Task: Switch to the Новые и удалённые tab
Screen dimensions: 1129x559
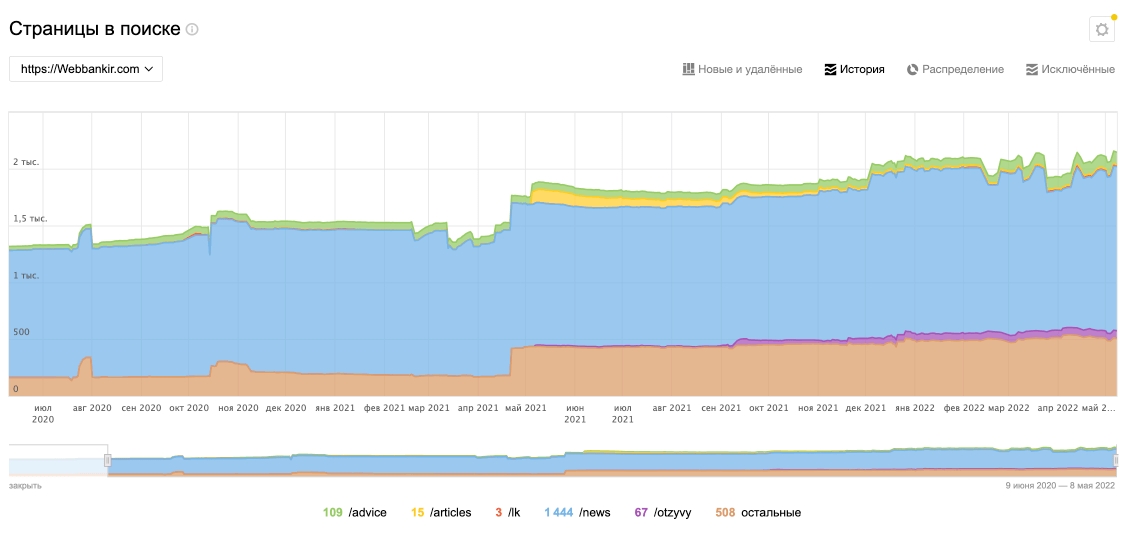Action: (749, 69)
